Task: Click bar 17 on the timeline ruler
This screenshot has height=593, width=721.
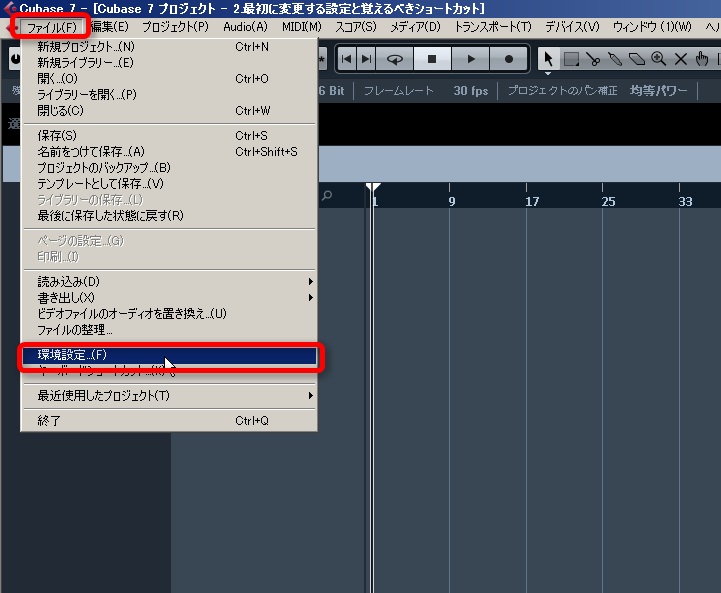Action: point(532,201)
